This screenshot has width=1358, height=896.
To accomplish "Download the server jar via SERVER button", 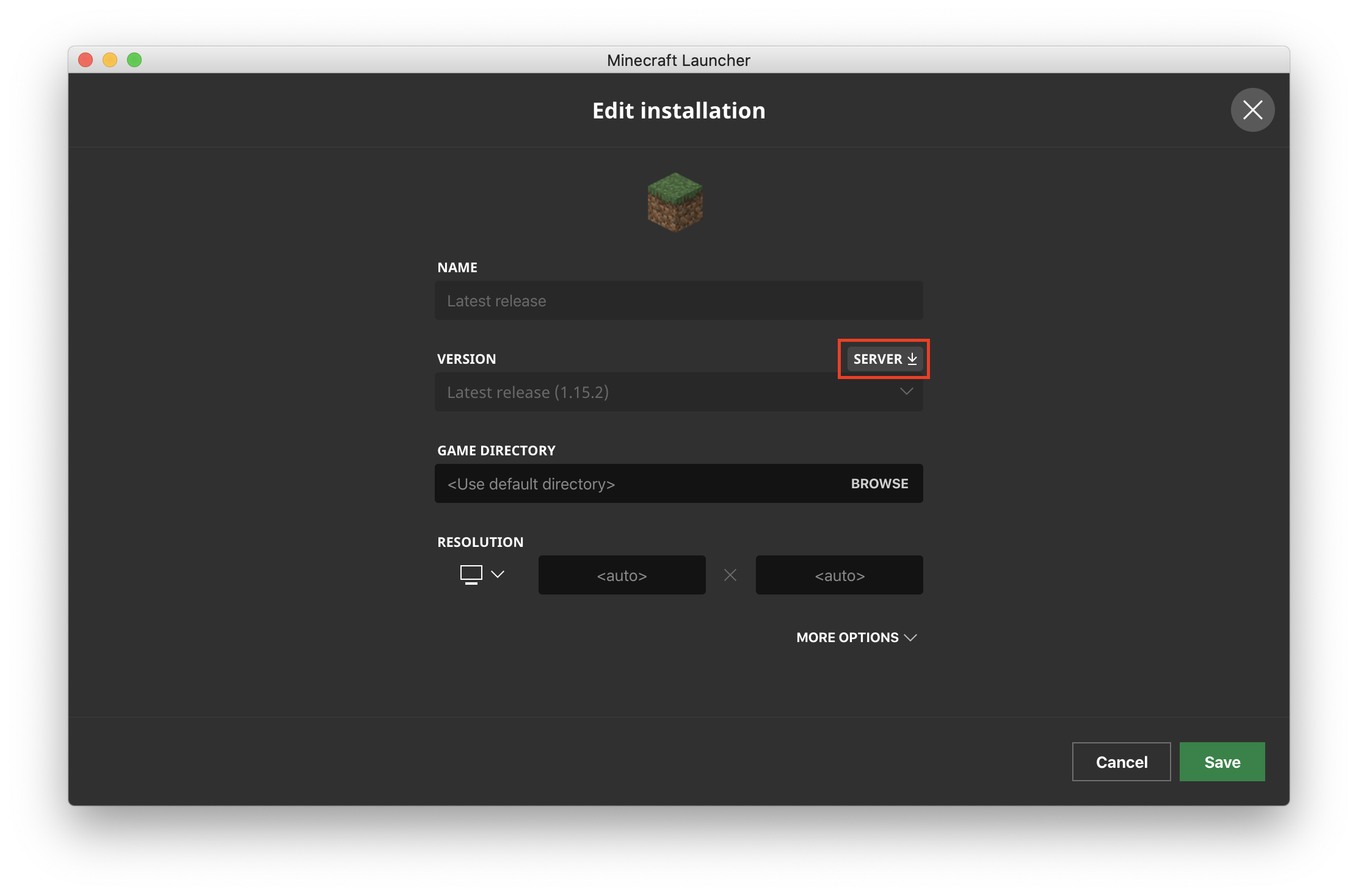I will pyautogui.click(x=883, y=359).
